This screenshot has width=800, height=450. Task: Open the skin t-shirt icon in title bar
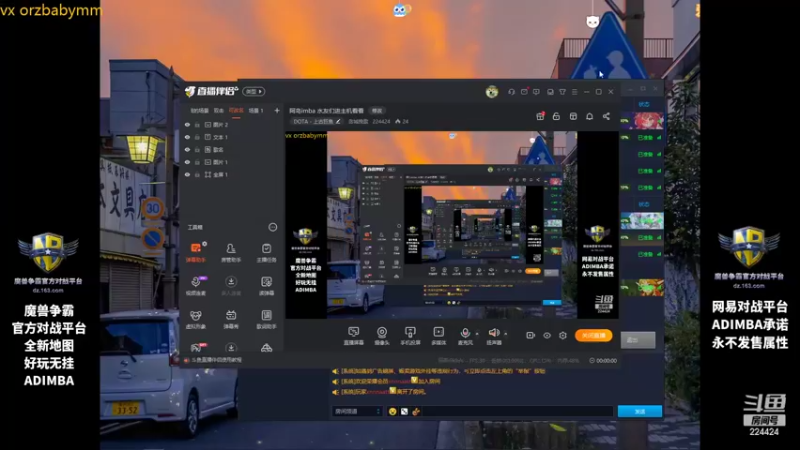562,92
